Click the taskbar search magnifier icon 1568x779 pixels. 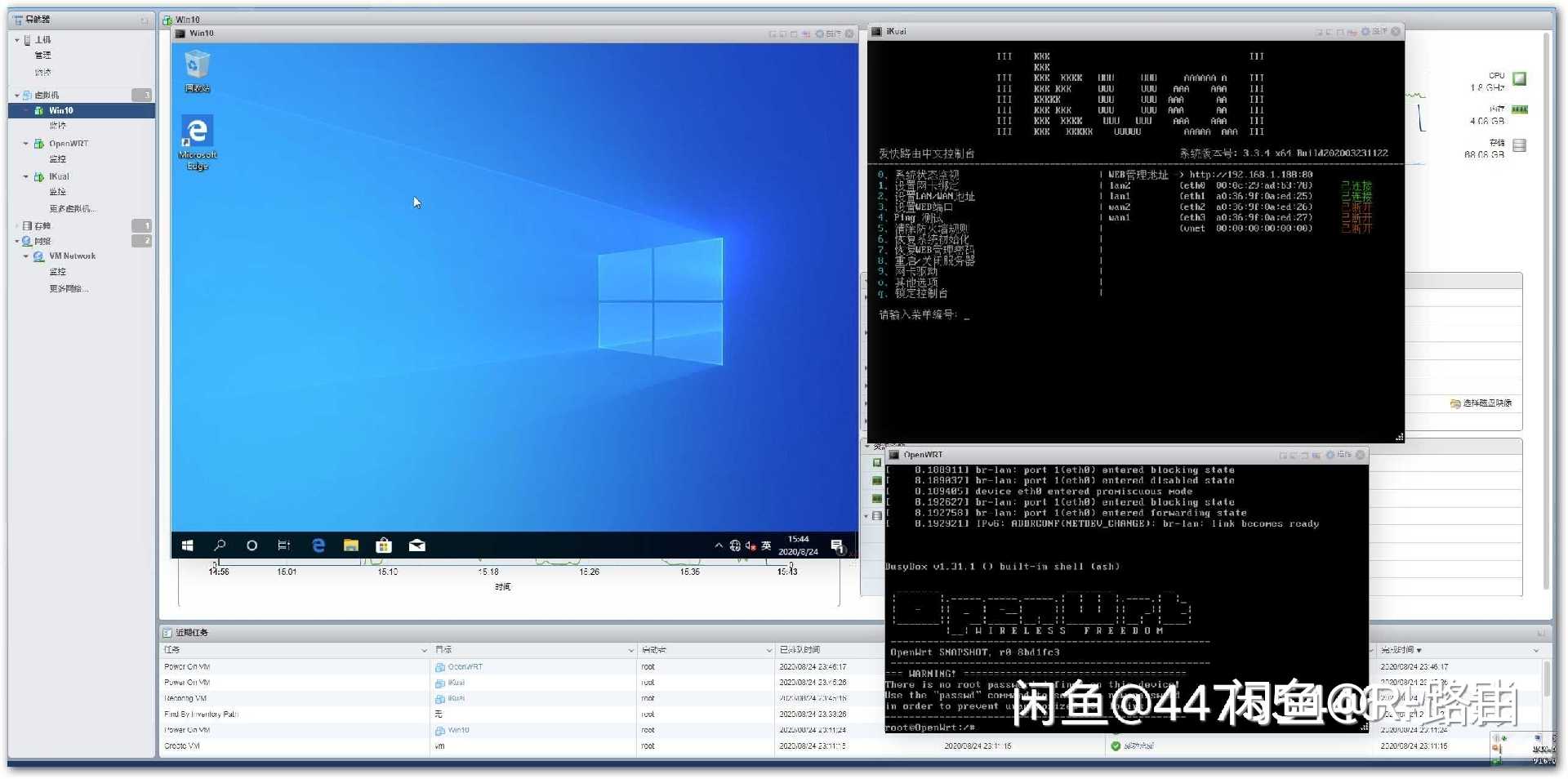click(x=220, y=545)
